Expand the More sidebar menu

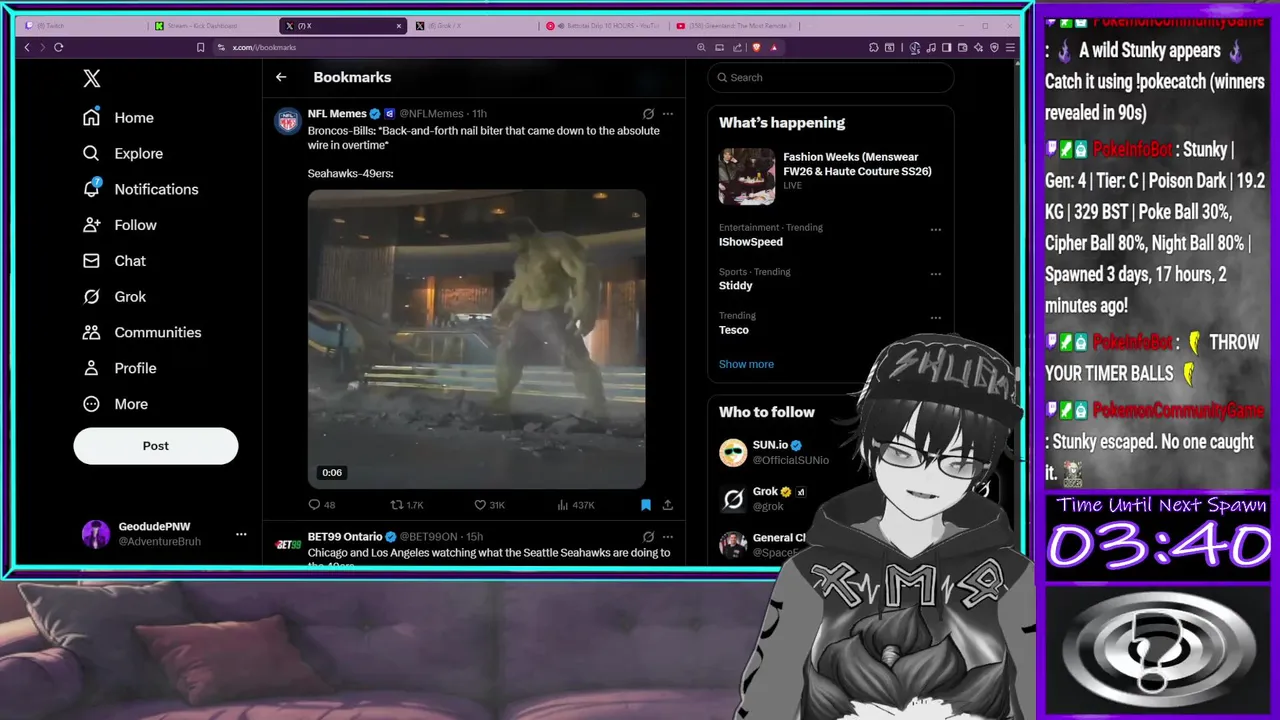tap(115, 404)
